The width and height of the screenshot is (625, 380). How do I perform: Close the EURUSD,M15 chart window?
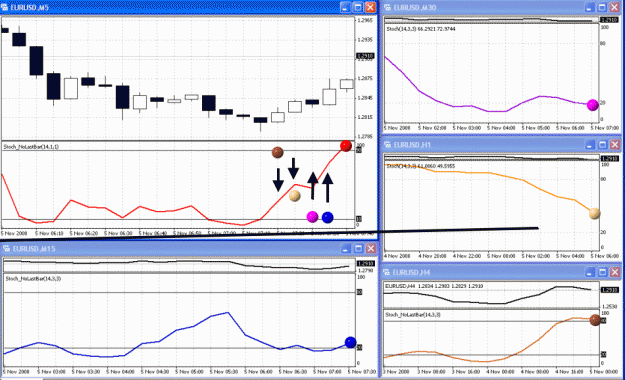[371, 249]
